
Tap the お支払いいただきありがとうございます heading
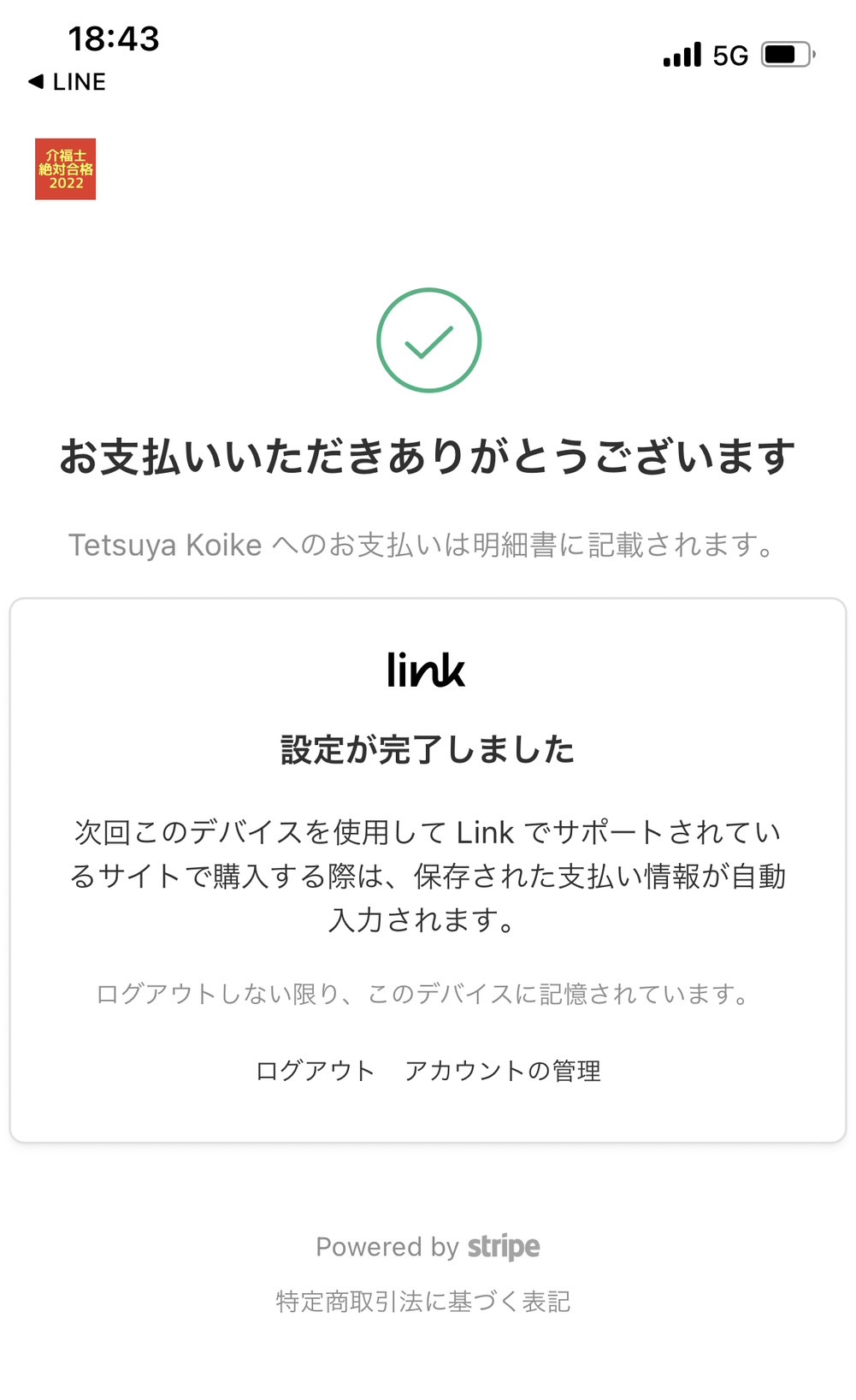tap(428, 456)
